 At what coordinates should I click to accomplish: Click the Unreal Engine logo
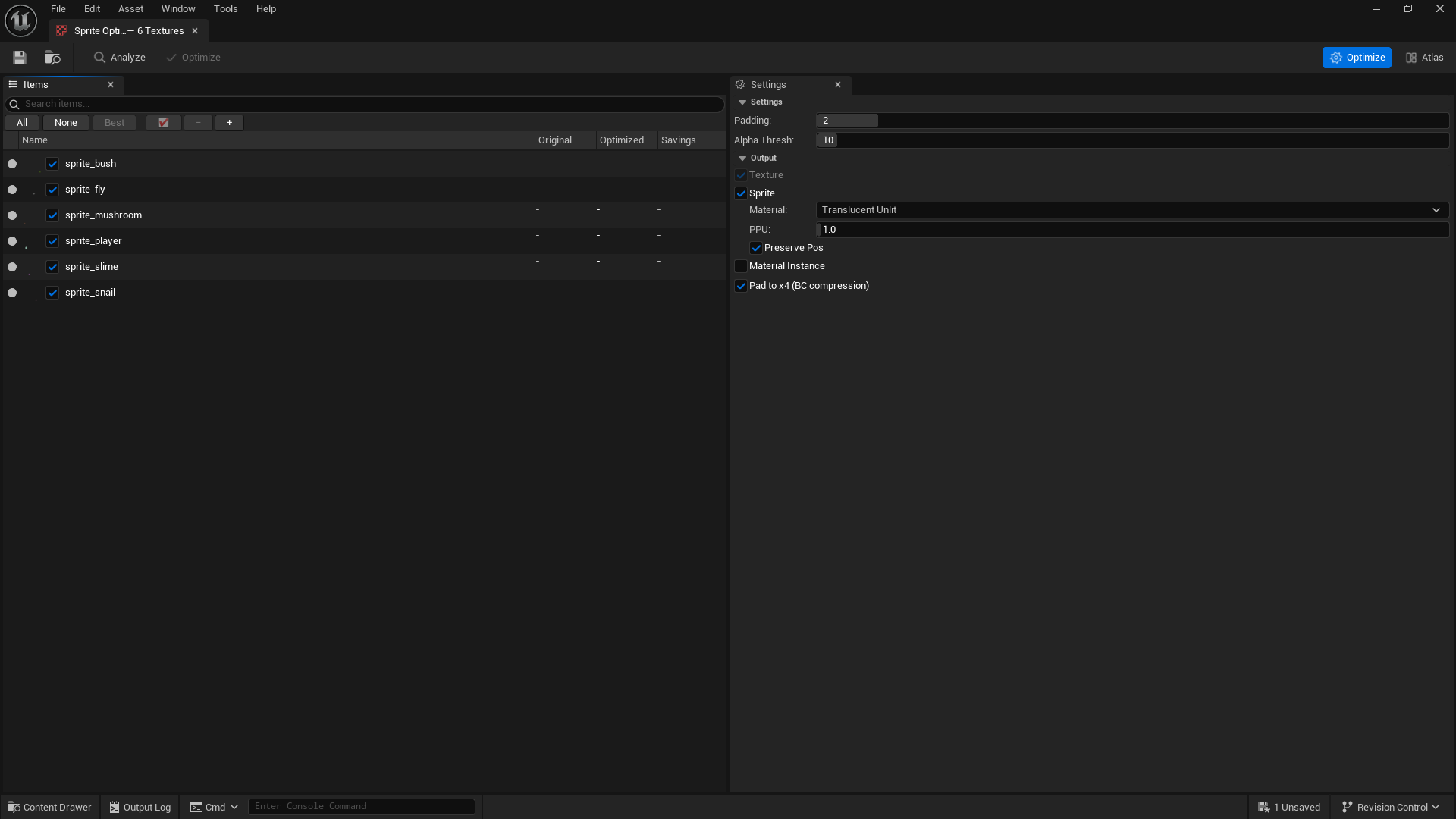pyautogui.click(x=20, y=20)
